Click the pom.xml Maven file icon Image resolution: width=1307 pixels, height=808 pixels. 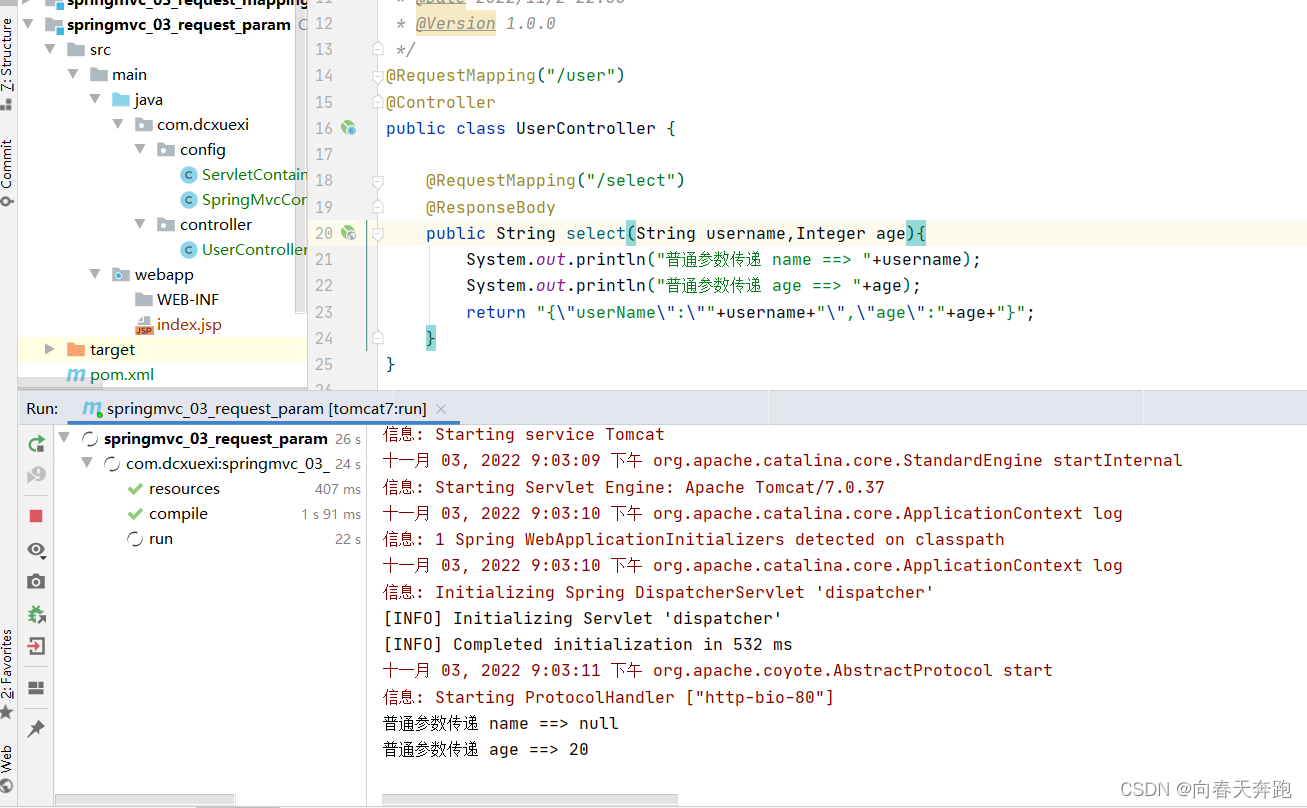[76, 375]
